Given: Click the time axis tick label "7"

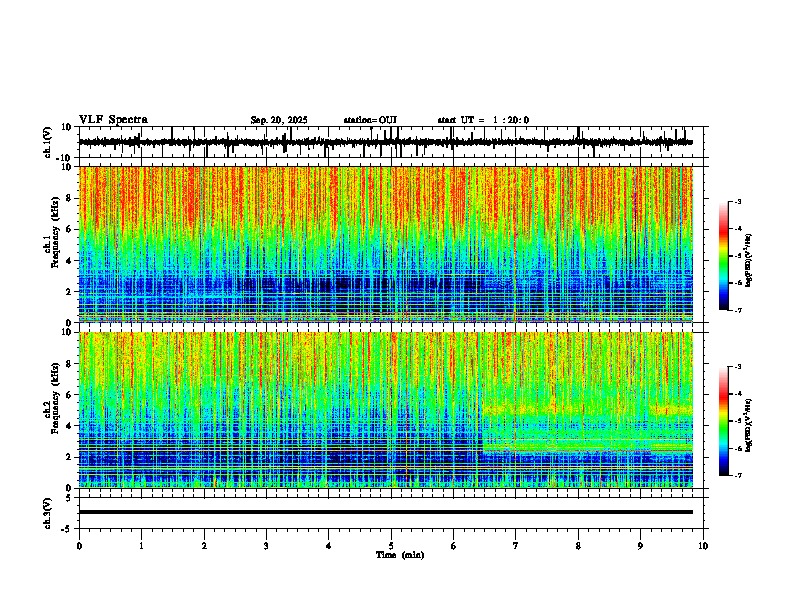Looking at the screenshot, I should (516, 546).
